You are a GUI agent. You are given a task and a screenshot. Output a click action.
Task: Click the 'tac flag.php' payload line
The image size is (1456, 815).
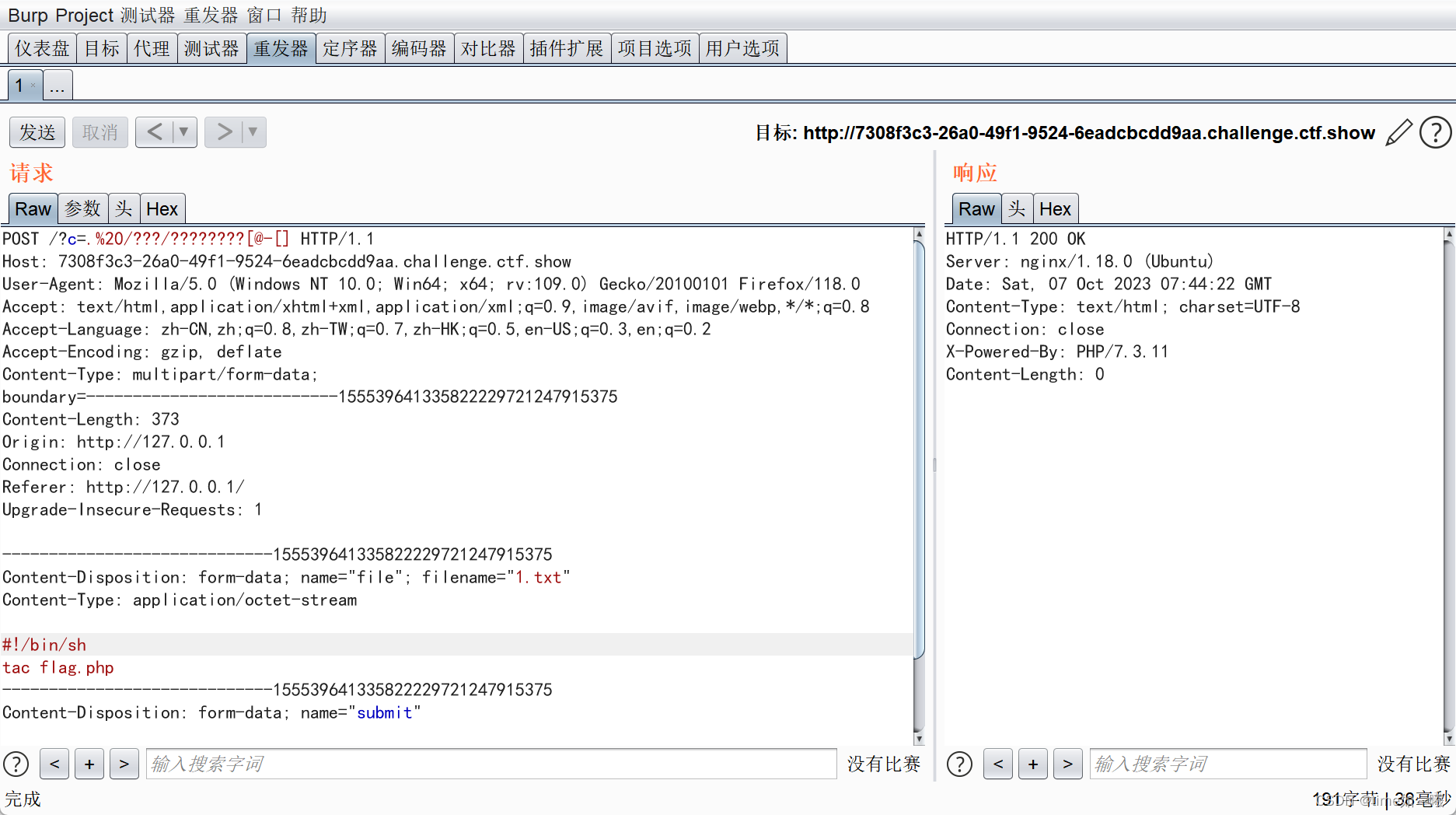[x=58, y=667]
